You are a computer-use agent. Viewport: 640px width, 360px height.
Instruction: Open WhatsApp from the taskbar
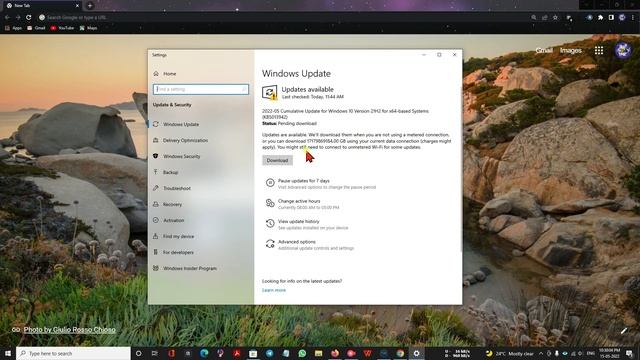[x=302, y=353]
